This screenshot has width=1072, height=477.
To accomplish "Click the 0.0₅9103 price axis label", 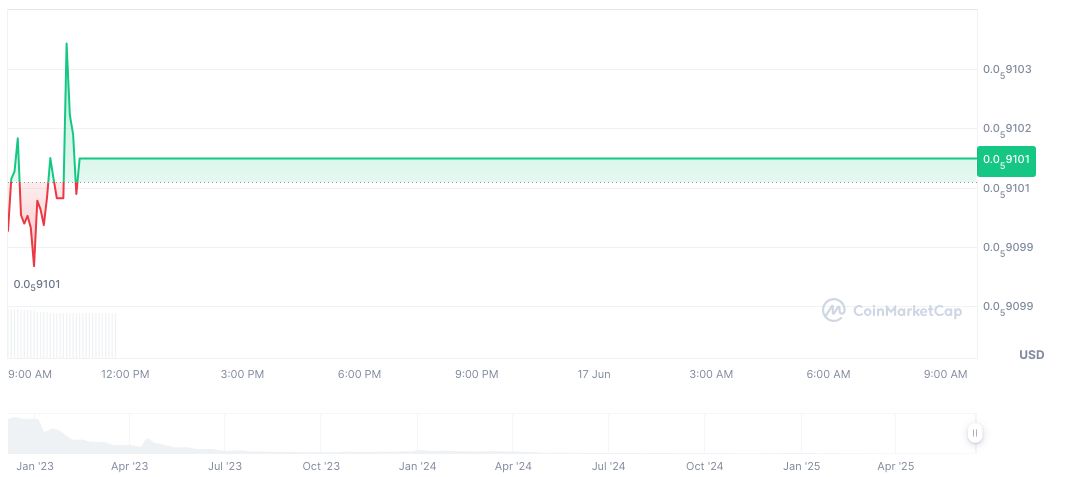I will click(1007, 70).
